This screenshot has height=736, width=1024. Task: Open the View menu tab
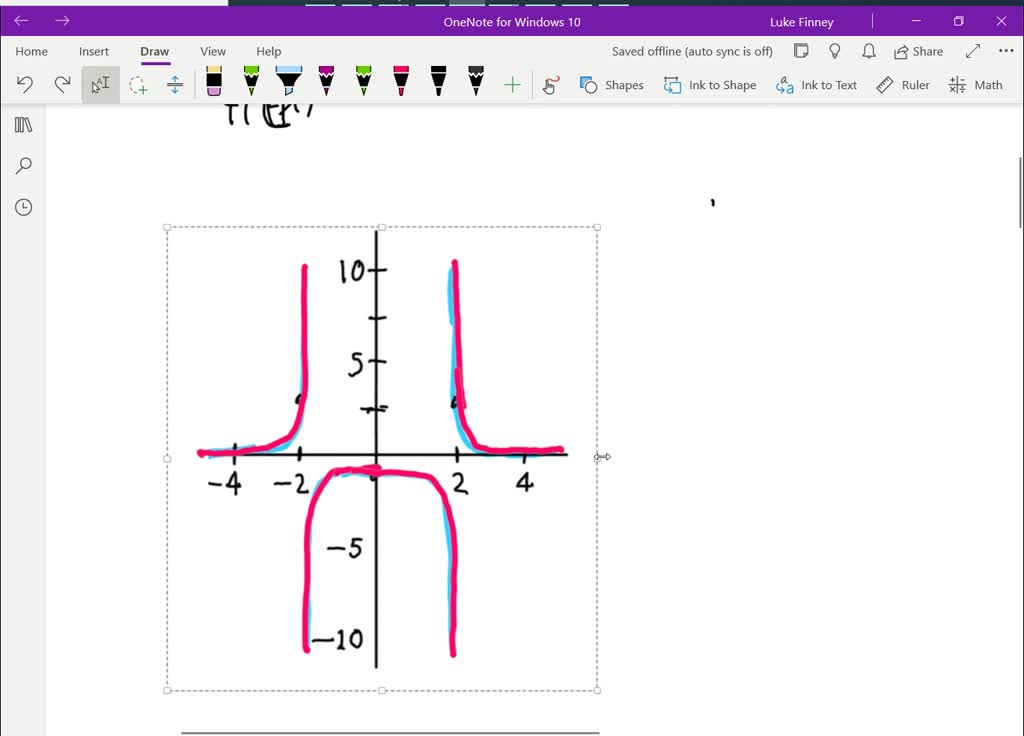(213, 51)
